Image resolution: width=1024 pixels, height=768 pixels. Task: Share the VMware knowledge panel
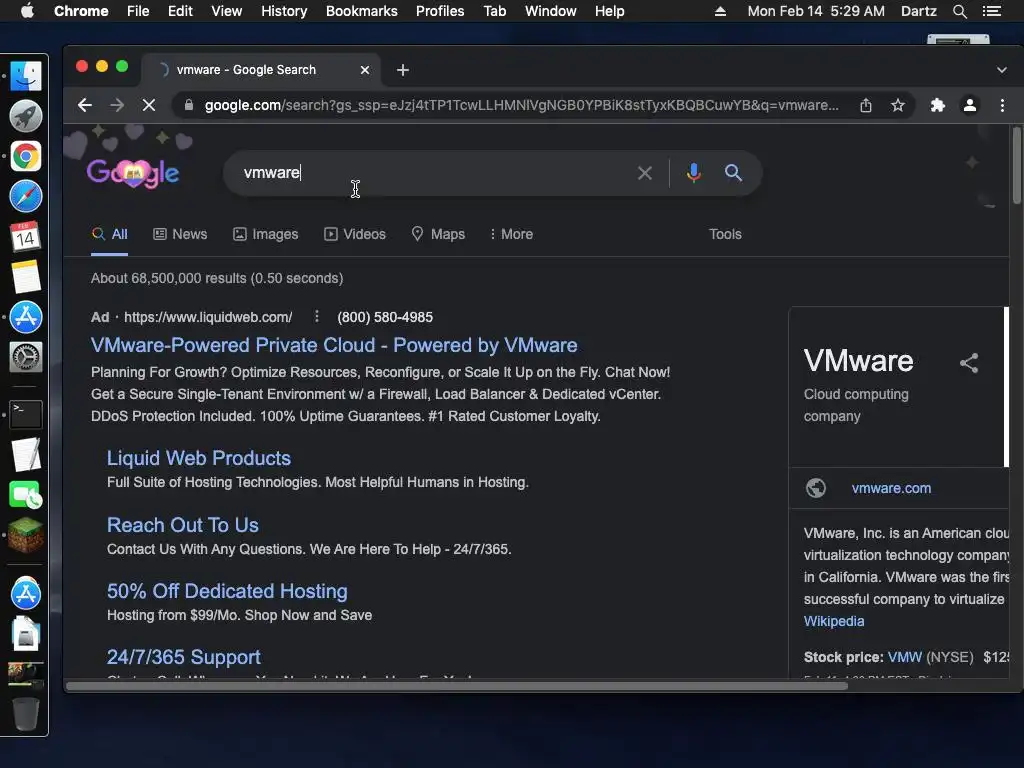[969, 363]
